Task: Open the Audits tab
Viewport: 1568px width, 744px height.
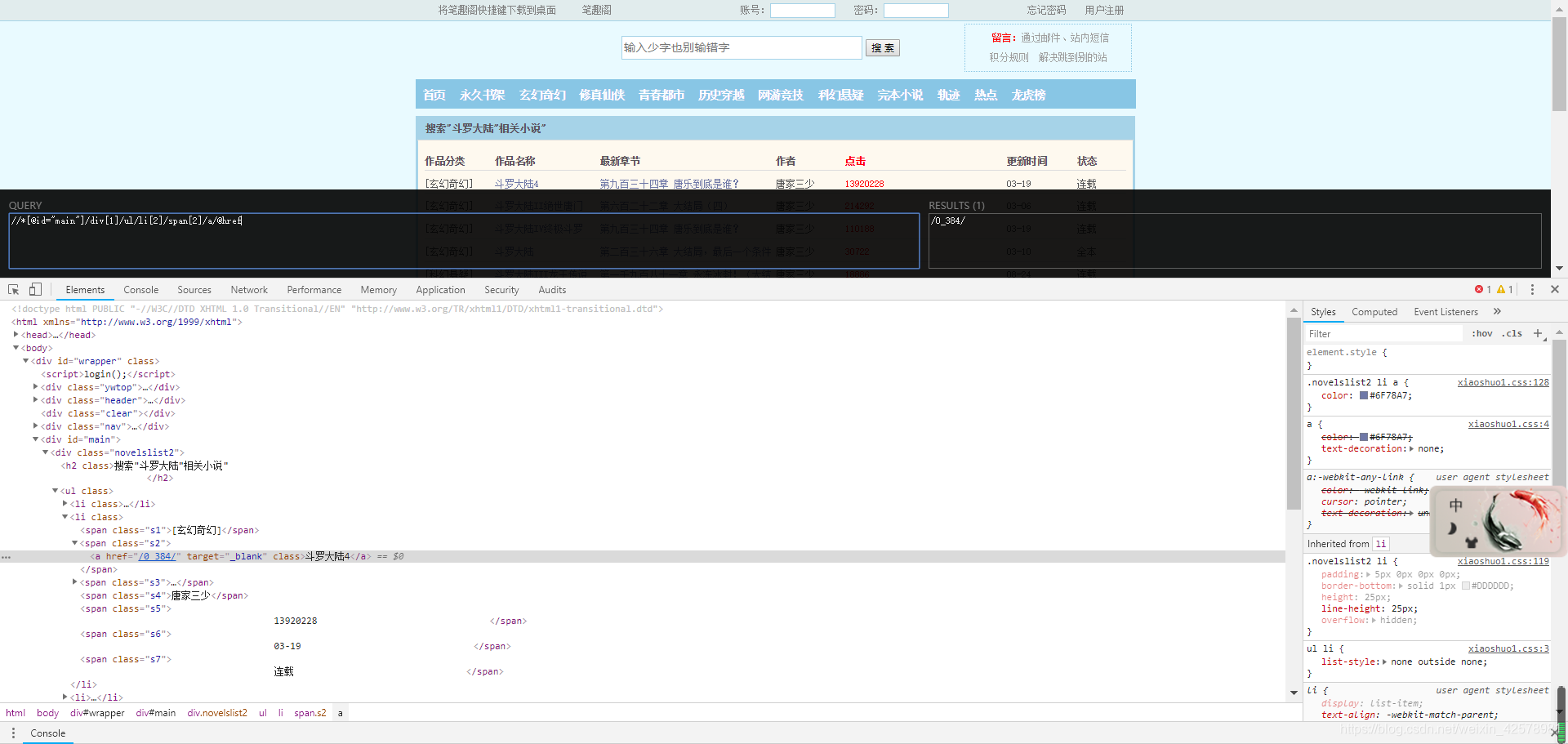Action: (x=552, y=290)
